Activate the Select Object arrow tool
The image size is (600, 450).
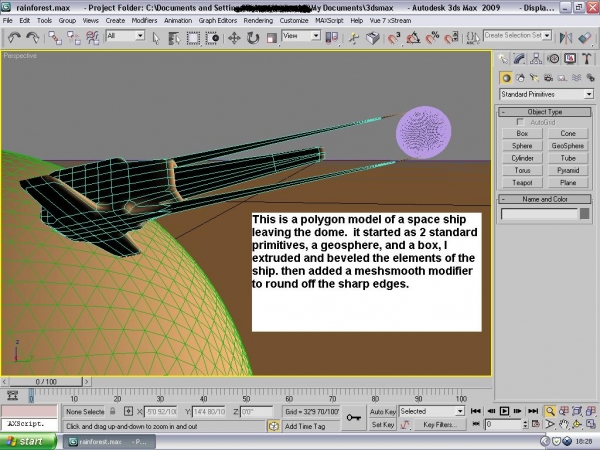point(156,38)
